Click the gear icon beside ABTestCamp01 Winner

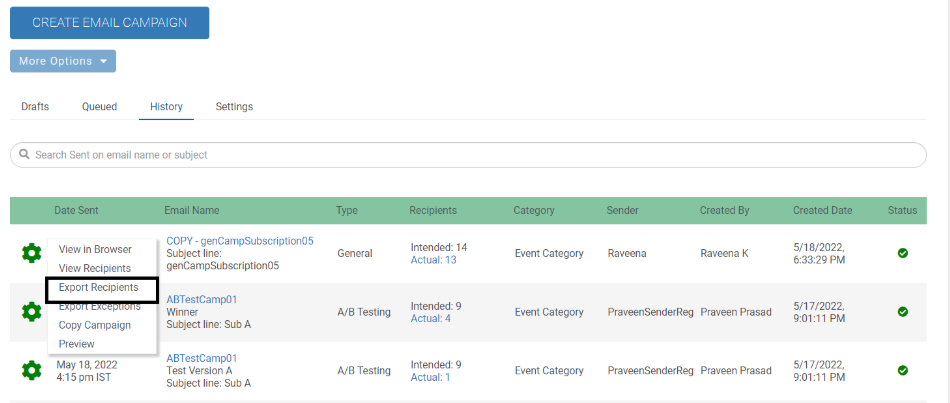click(x=31, y=312)
